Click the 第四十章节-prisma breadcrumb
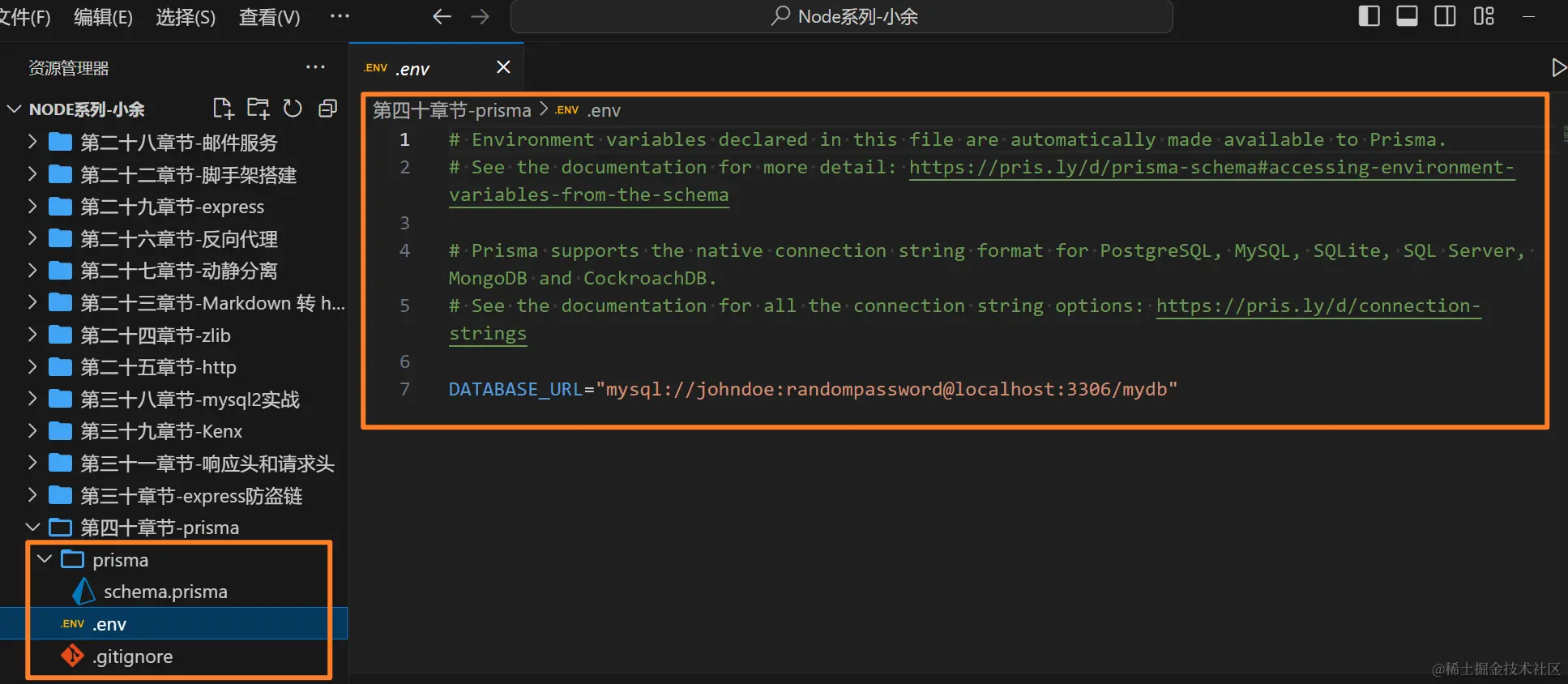 pos(451,110)
